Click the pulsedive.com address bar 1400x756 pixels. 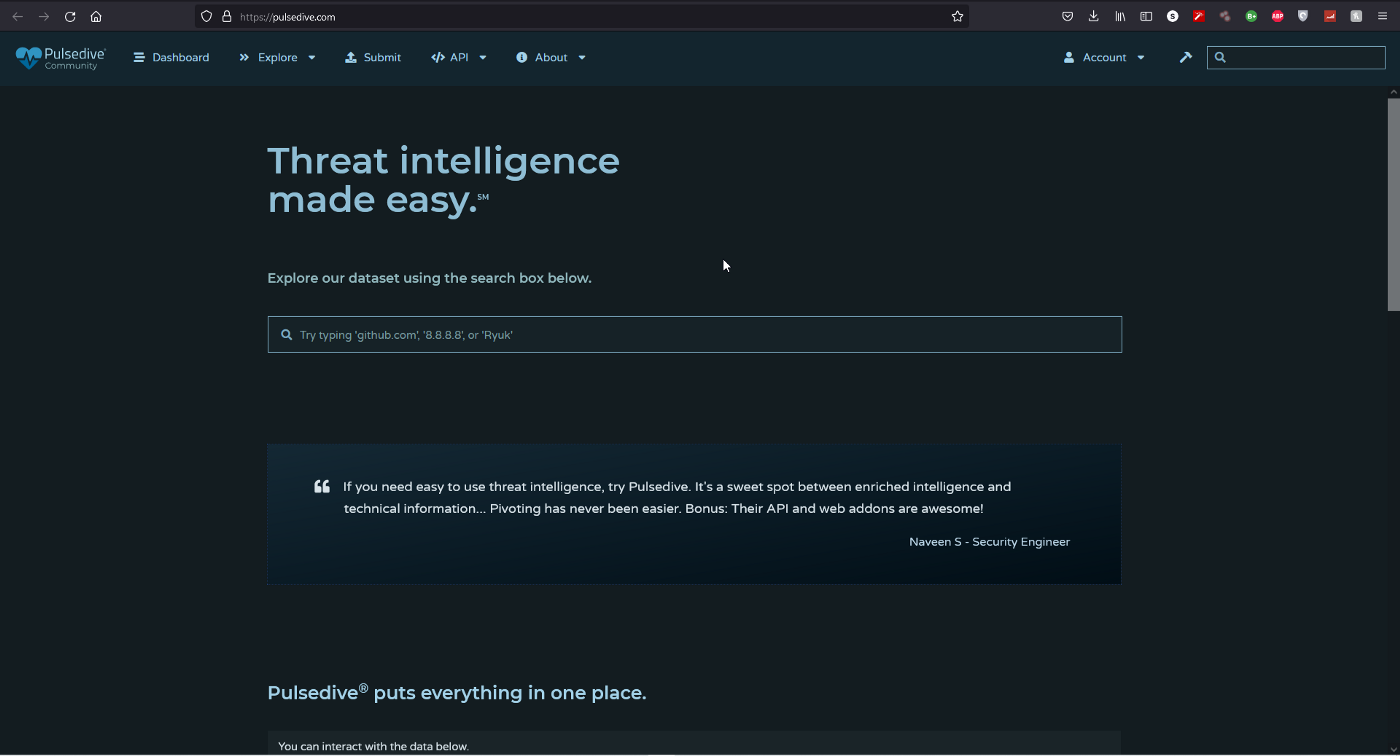pos(582,17)
